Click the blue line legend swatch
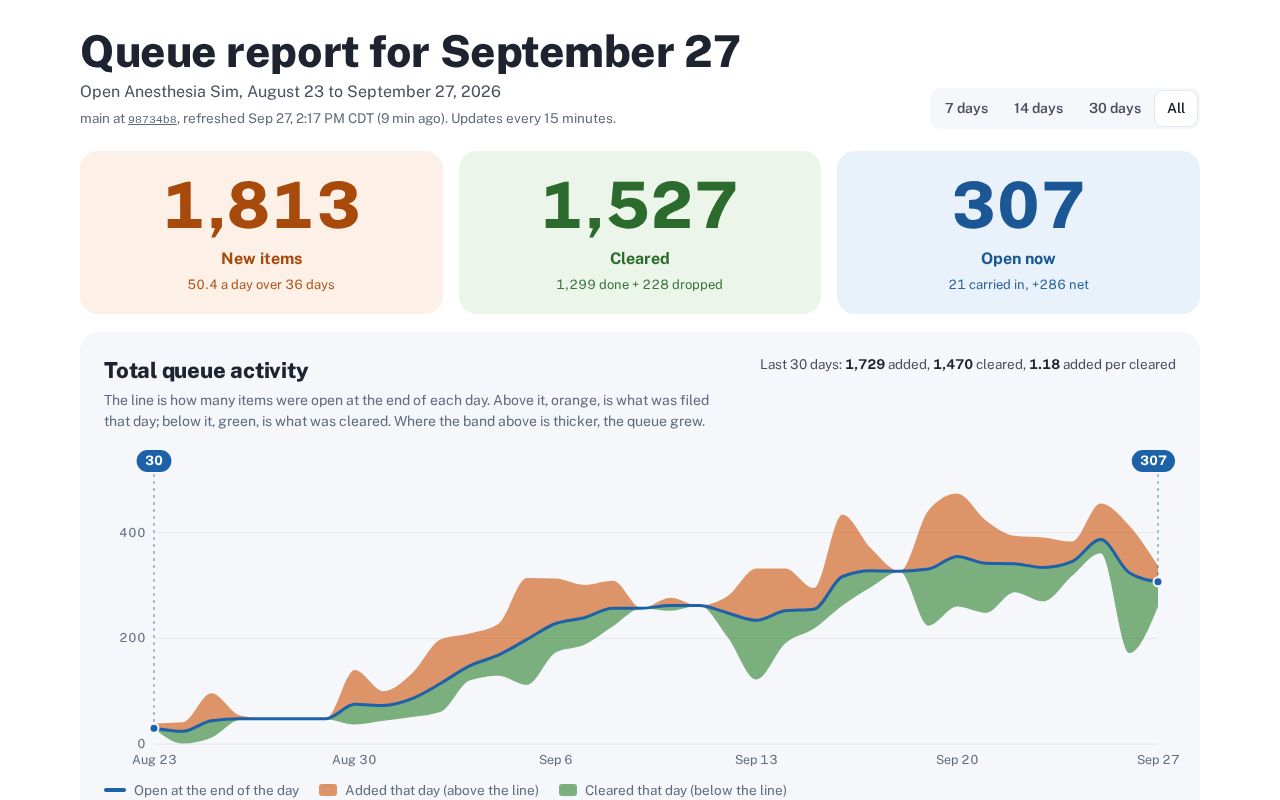Image resolution: width=1280 pixels, height=800 pixels. click(115, 790)
